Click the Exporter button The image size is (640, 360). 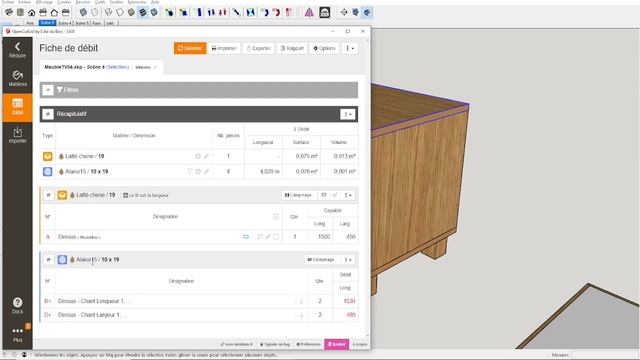tap(258, 48)
